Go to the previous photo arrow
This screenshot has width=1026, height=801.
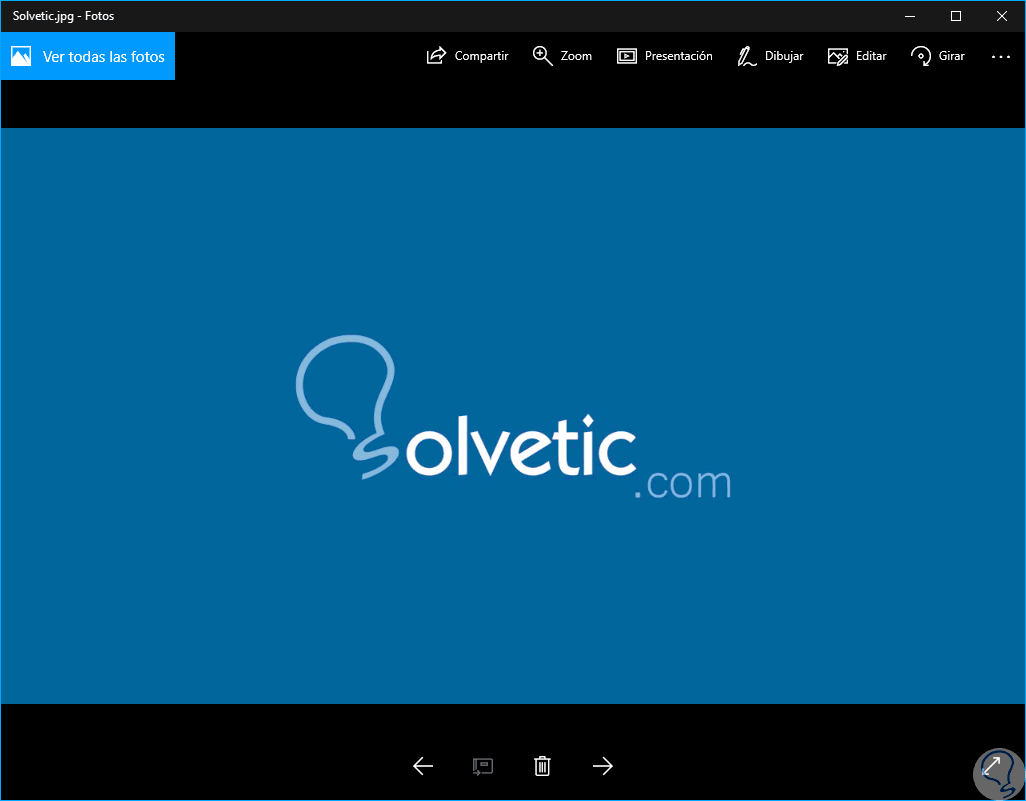pos(423,766)
